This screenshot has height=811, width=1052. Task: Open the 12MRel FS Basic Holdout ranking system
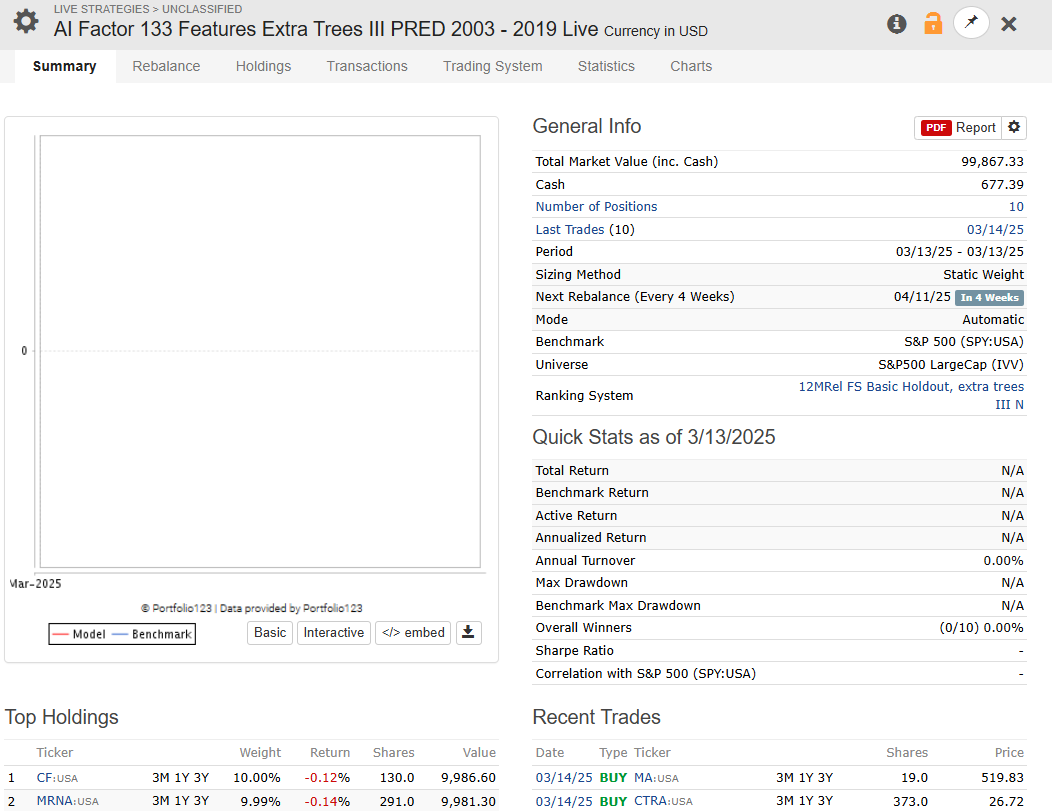(x=911, y=395)
